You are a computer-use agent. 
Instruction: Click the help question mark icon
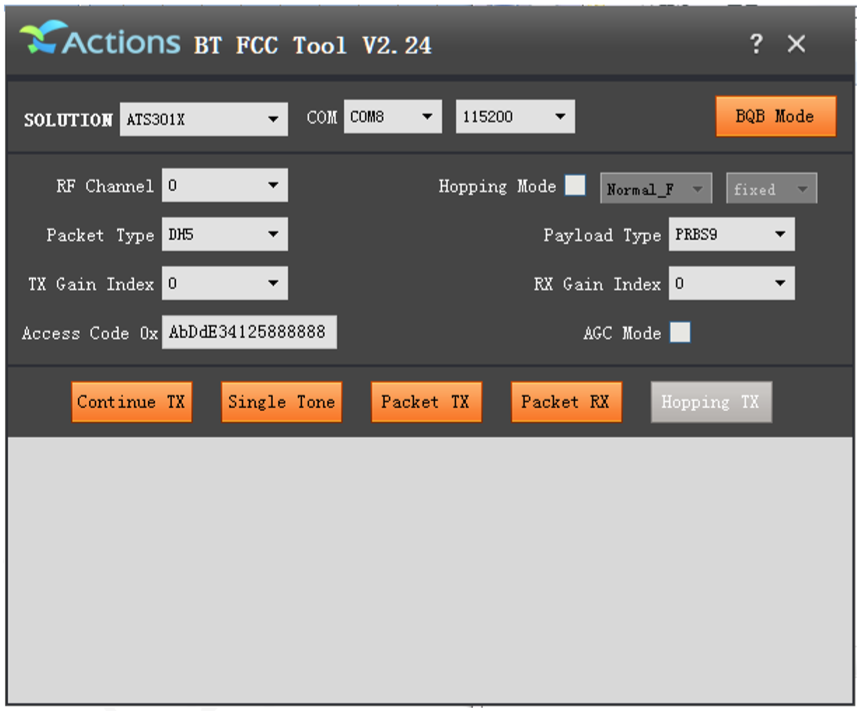(756, 43)
